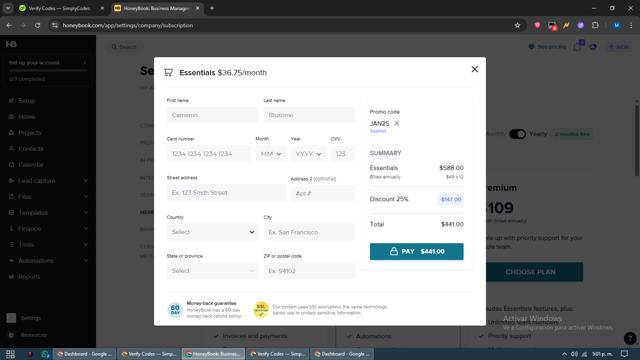The height and width of the screenshot is (360, 640).
Task: Open the first Dashboard - Google taskbar item
Action: 84,354
